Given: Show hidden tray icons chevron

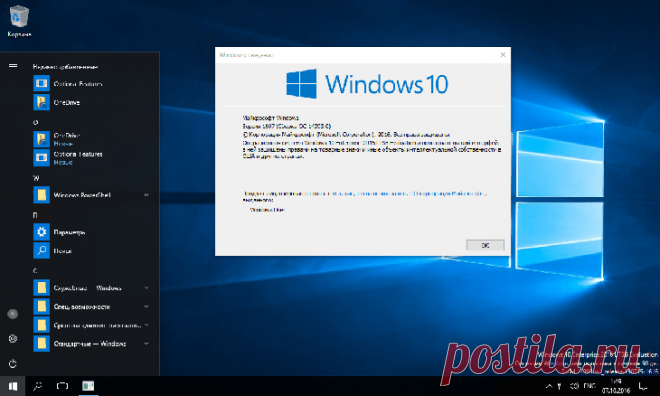Looking at the screenshot, I should (x=549, y=386).
